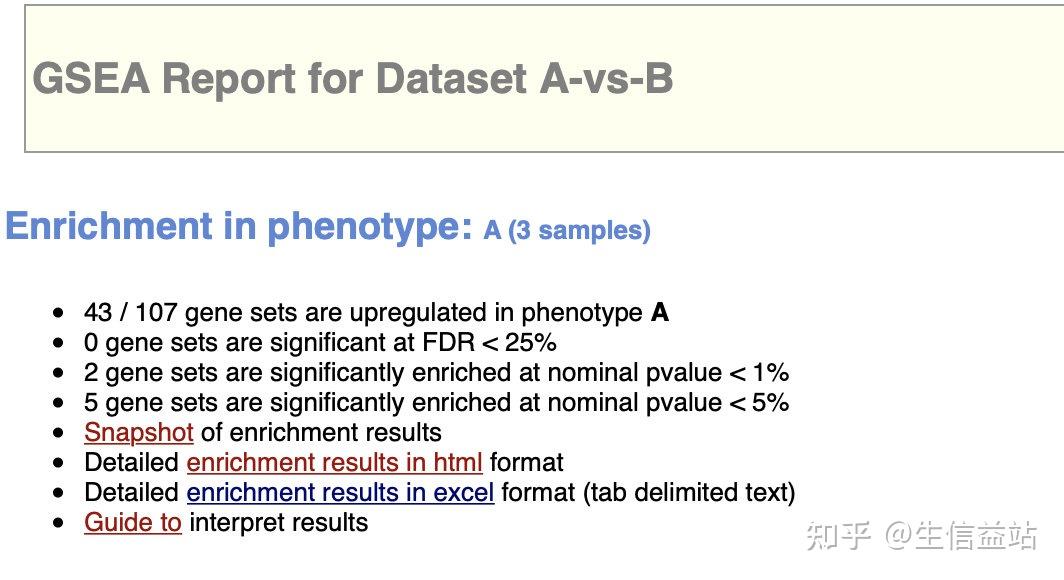1064x580 pixels.
Task: Click the nominal pvalue < 1% line
Action: click(436, 373)
